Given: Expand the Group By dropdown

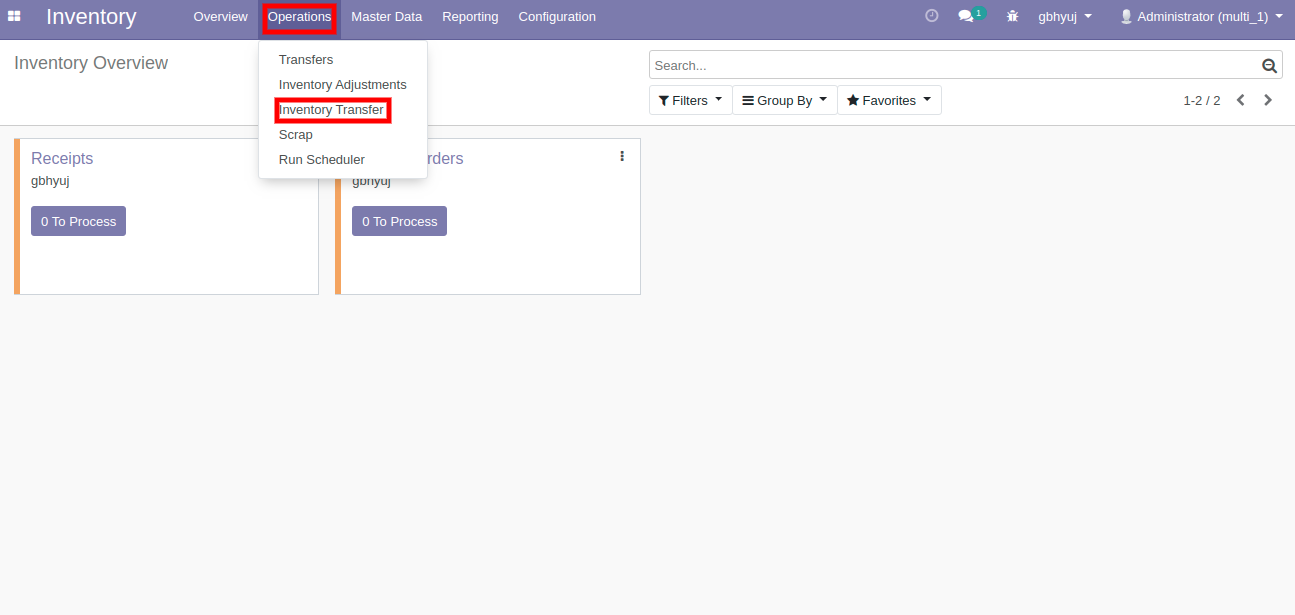Looking at the screenshot, I should (784, 100).
